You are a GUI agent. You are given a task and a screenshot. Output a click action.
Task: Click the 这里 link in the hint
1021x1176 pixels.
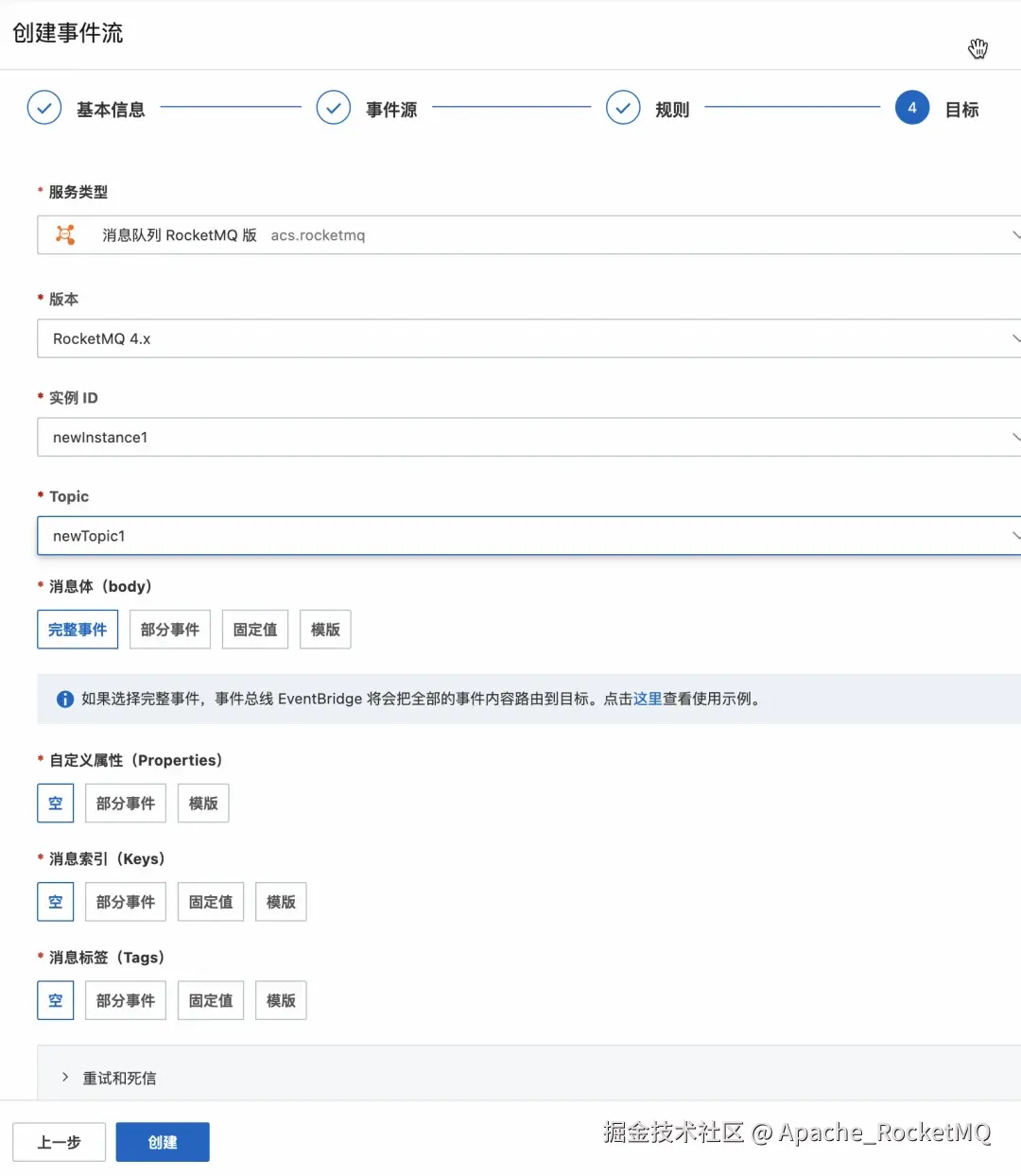[648, 699]
